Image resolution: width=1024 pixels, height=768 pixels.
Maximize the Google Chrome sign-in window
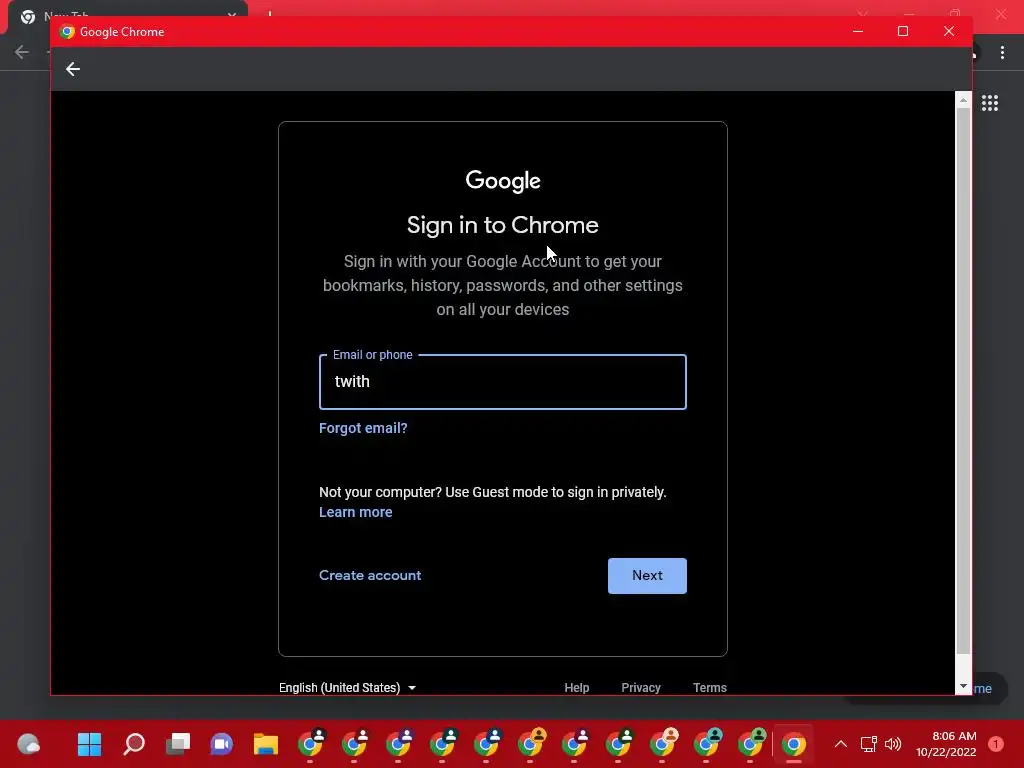tap(903, 31)
